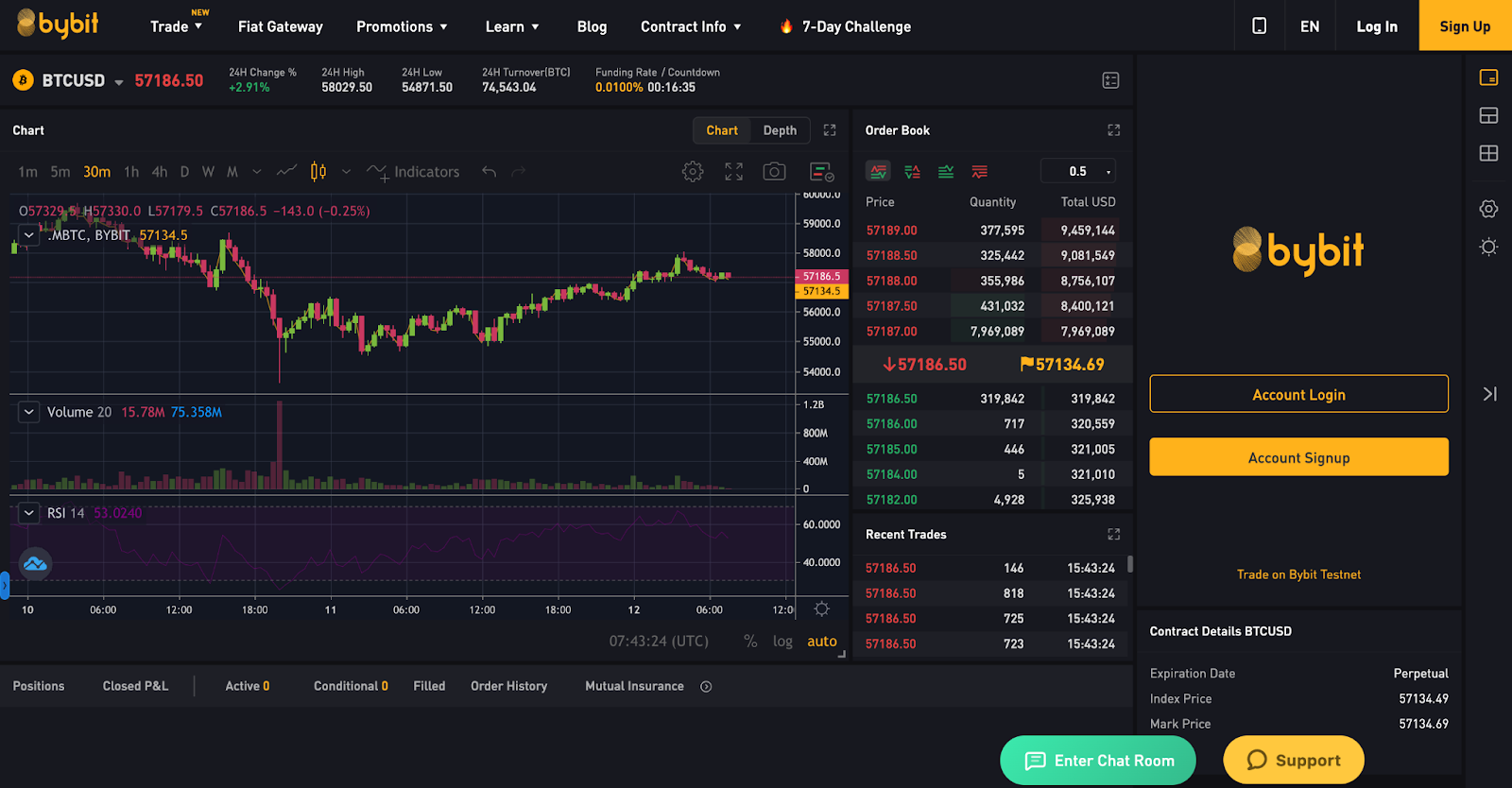This screenshot has height=788, width=1512.
Task: Collapse the Volume 20 indicator legend
Action: click(29, 412)
